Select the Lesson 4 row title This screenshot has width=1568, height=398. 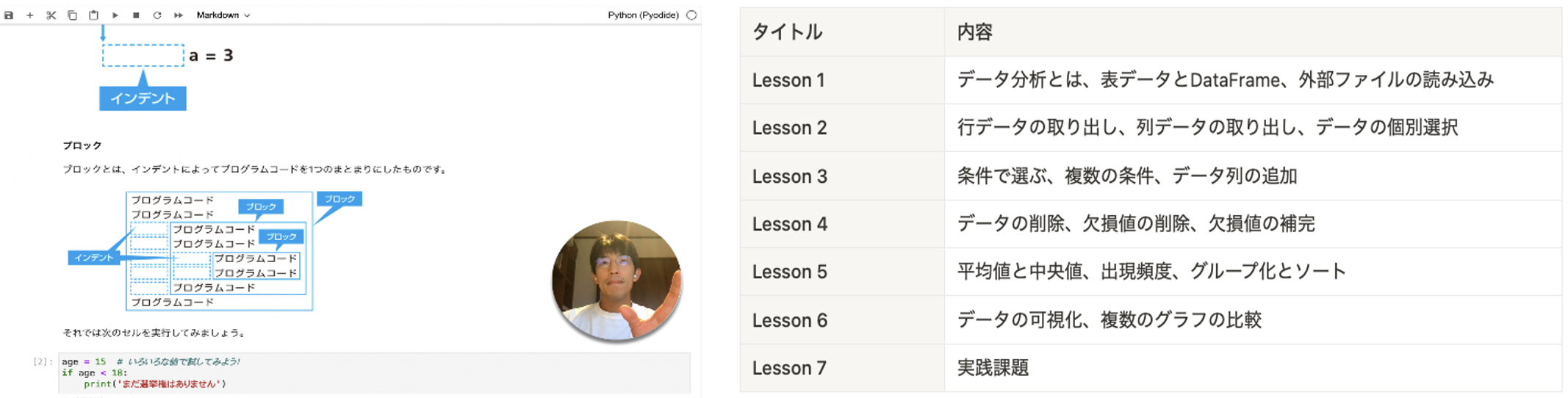coord(789,224)
